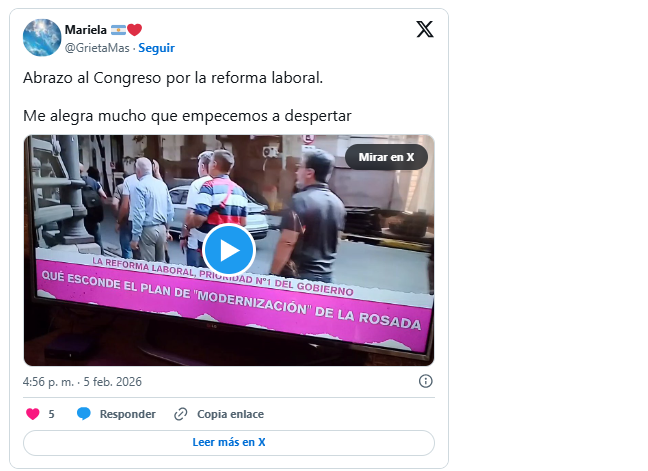Open the @GrietaMas handle link
The height and width of the screenshot is (471, 648).
pyautogui.click(x=97, y=48)
